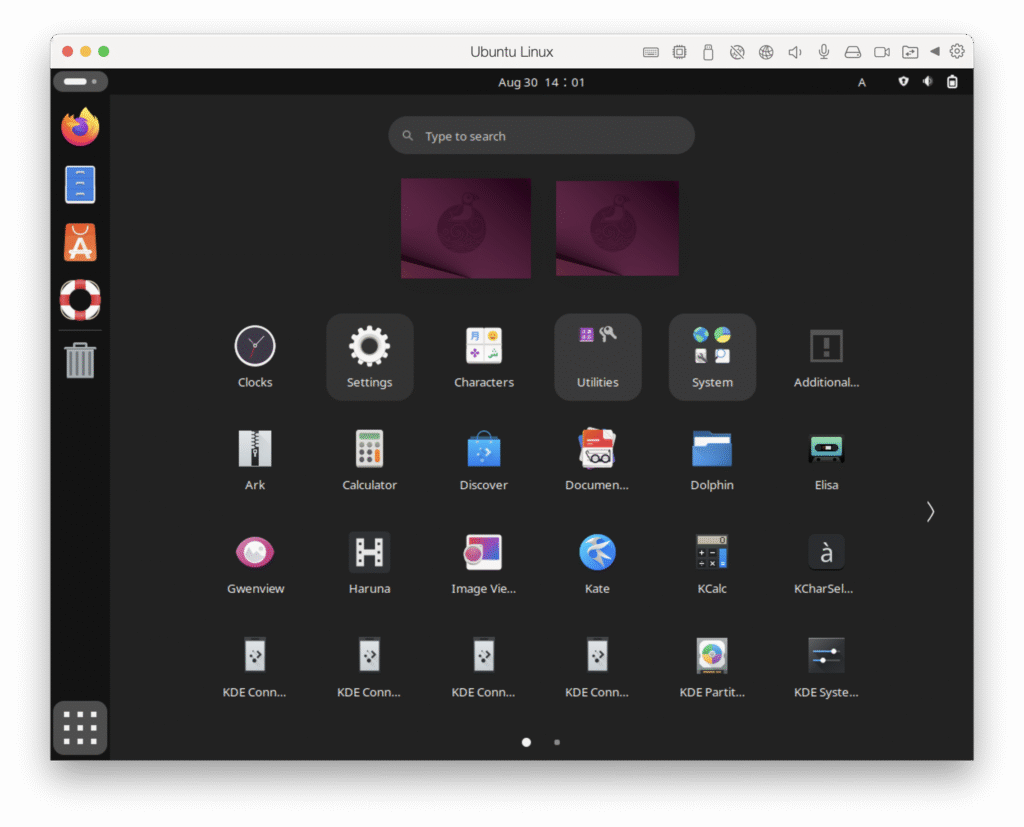Click the VM camera icon
This screenshot has width=1024, height=827.
coord(882,52)
